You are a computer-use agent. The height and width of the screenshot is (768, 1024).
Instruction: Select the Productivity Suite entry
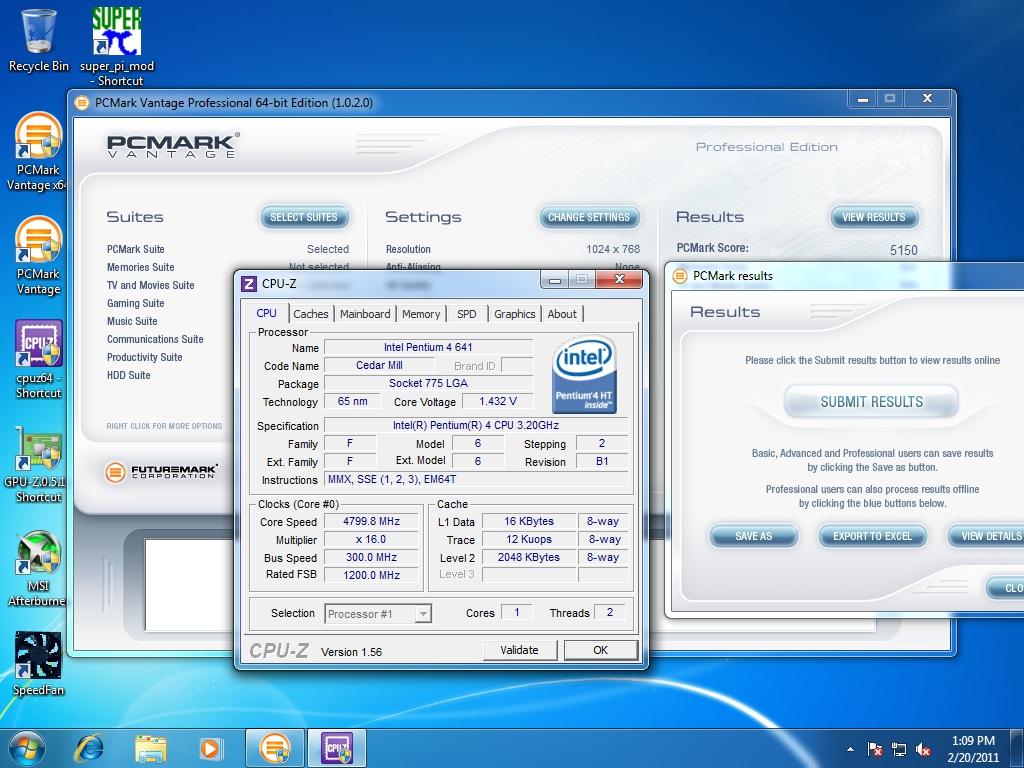144,357
